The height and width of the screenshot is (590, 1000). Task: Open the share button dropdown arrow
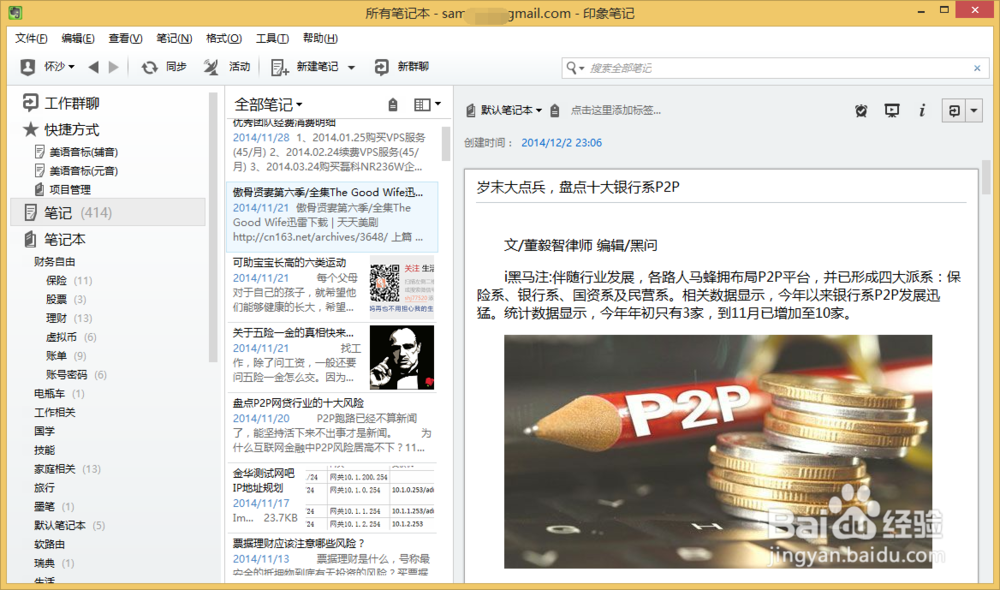(974, 110)
